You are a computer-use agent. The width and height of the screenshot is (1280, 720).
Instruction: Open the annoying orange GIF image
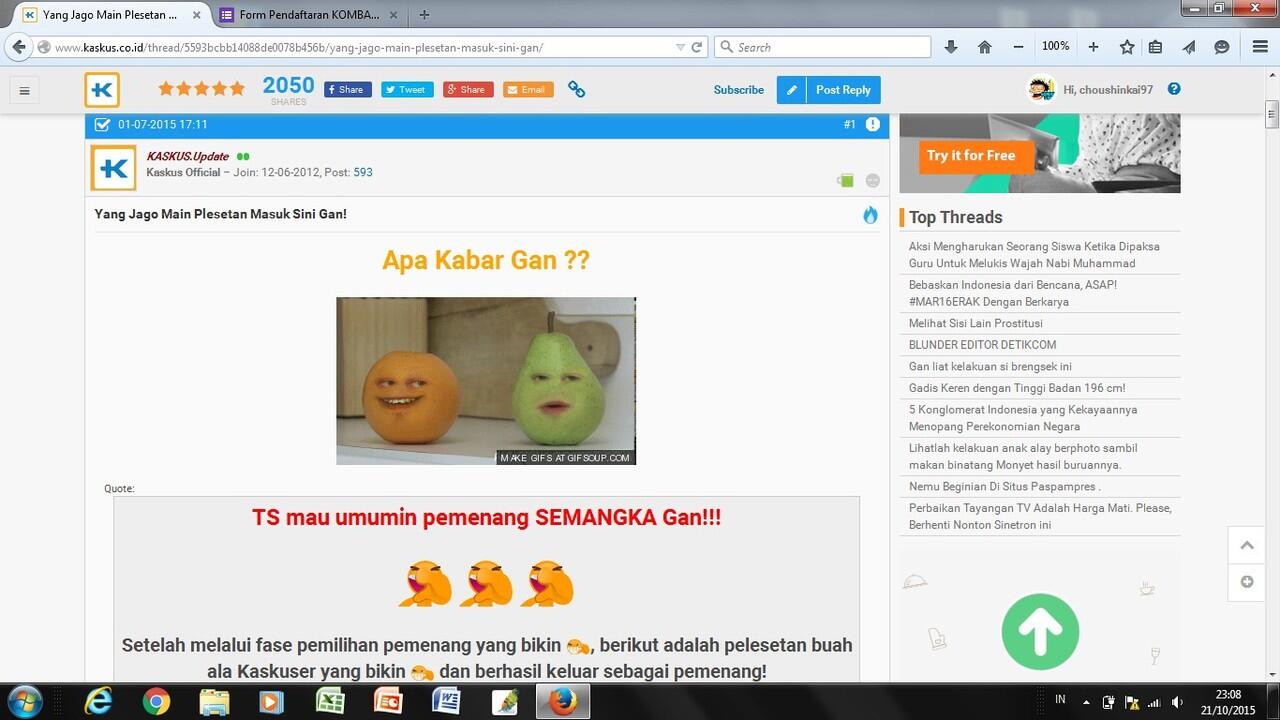486,381
